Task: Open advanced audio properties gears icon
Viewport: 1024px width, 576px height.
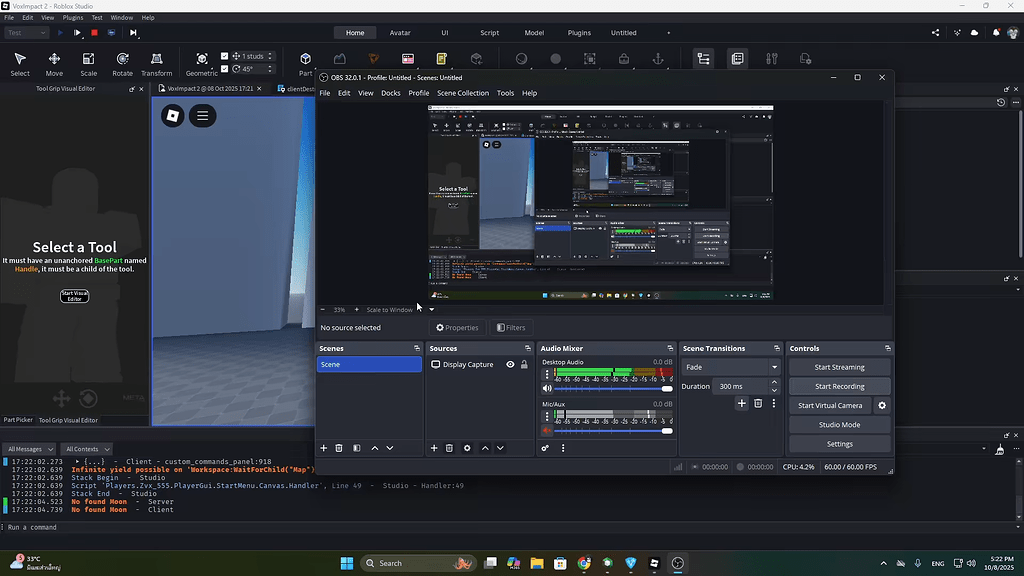Action: click(545, 448)
